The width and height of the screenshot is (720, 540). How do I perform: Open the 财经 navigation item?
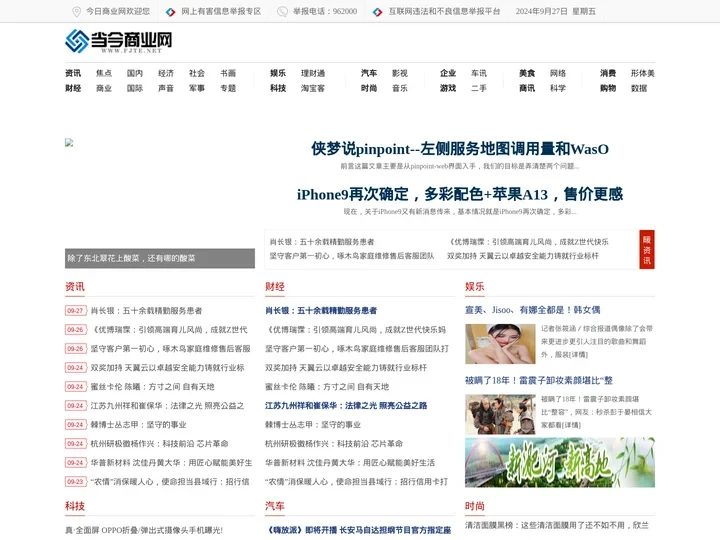point(73,88)
